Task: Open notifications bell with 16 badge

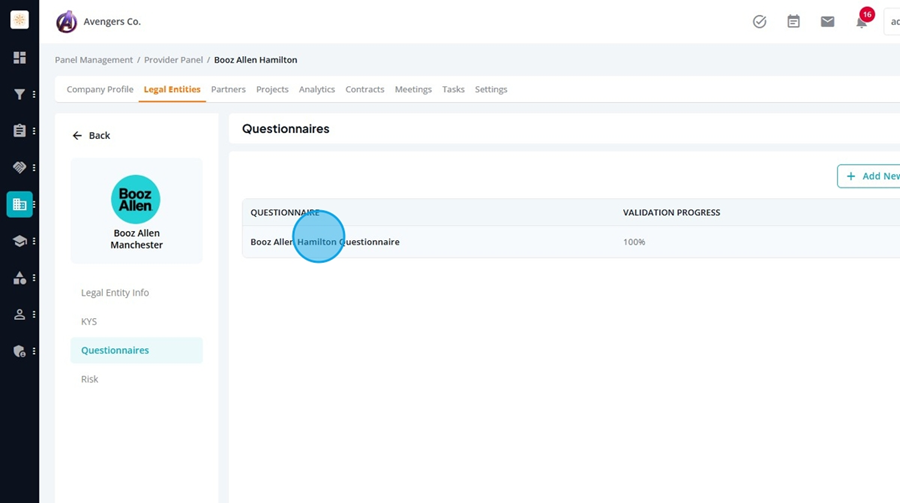Action: point(862,22)
